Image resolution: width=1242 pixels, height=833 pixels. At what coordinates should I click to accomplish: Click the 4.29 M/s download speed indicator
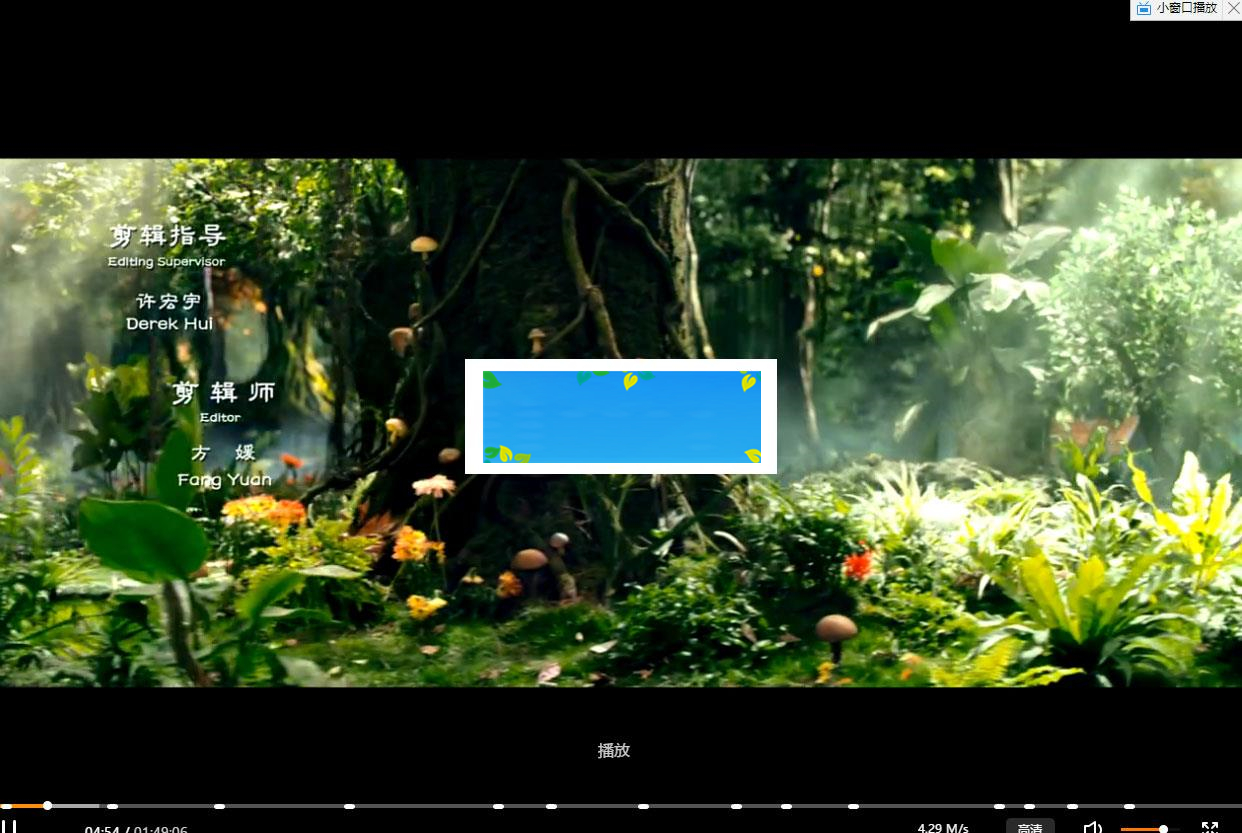tap(943, 828)
